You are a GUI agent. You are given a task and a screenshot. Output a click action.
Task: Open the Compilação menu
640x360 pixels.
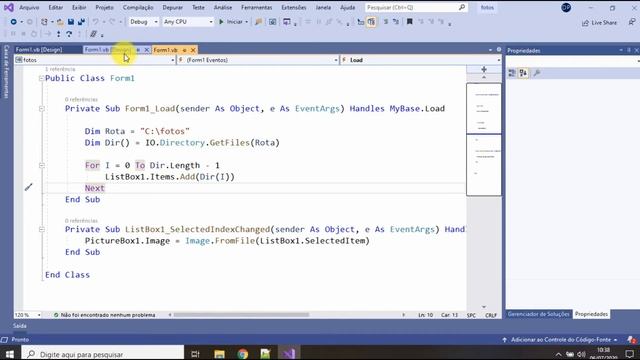click(x=138, y=7)
